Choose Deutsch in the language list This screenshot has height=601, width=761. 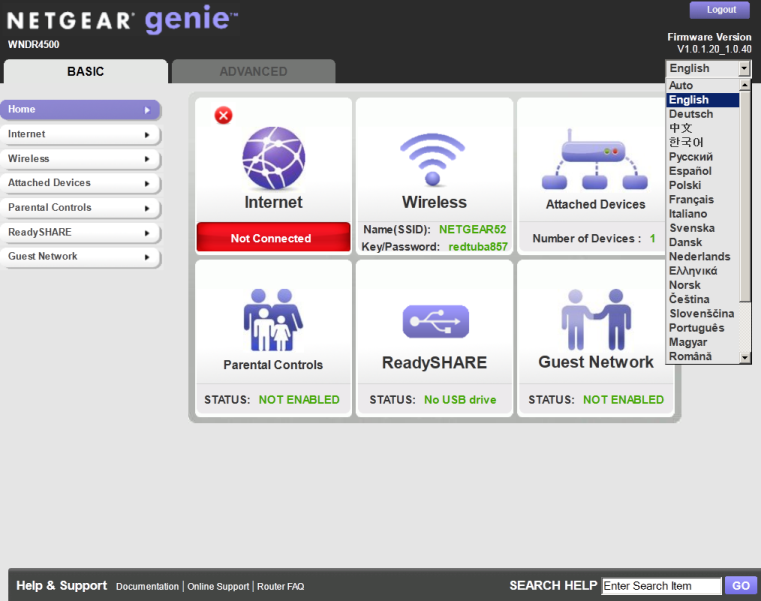(x=703, y=114)
